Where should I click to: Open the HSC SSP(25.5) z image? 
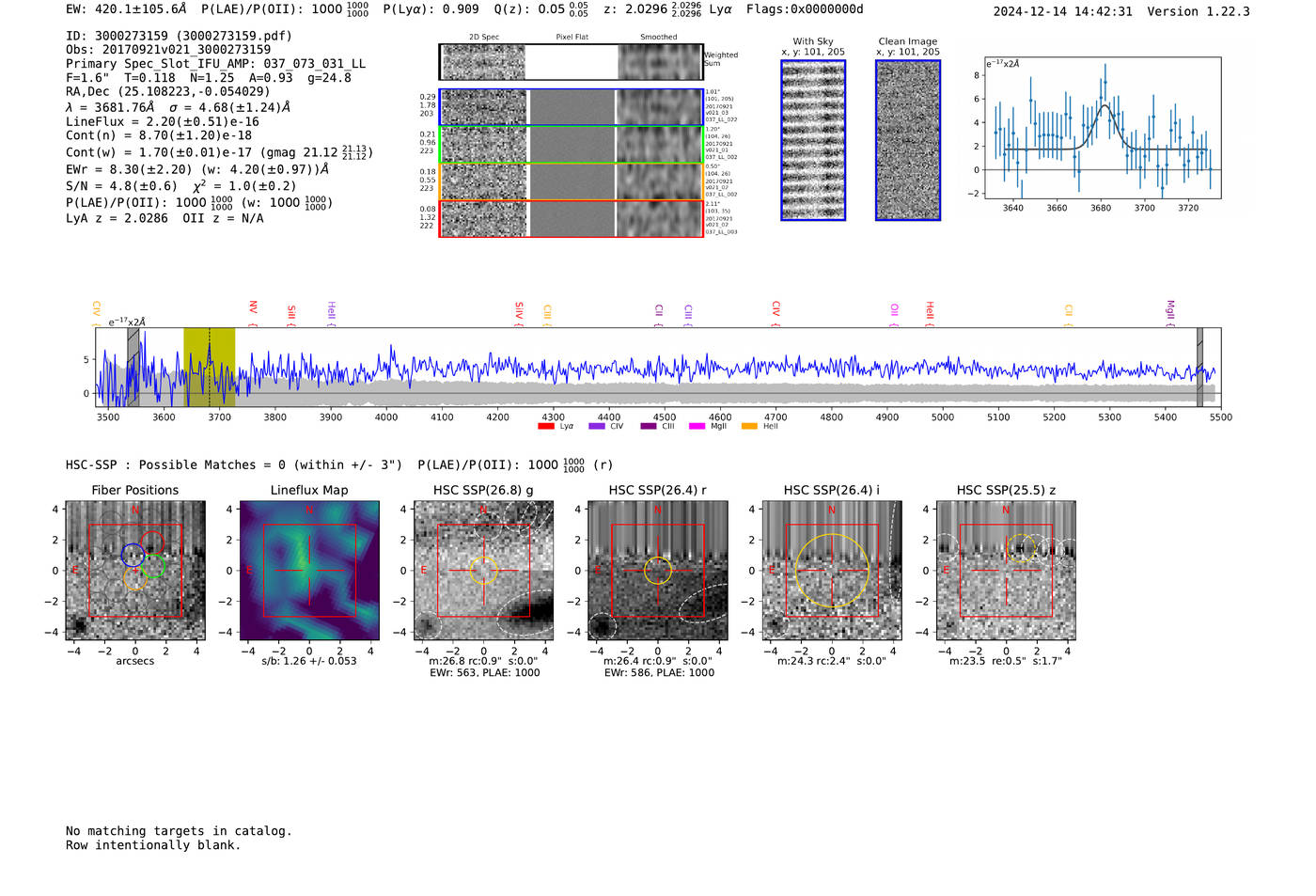coord(1006,571)
